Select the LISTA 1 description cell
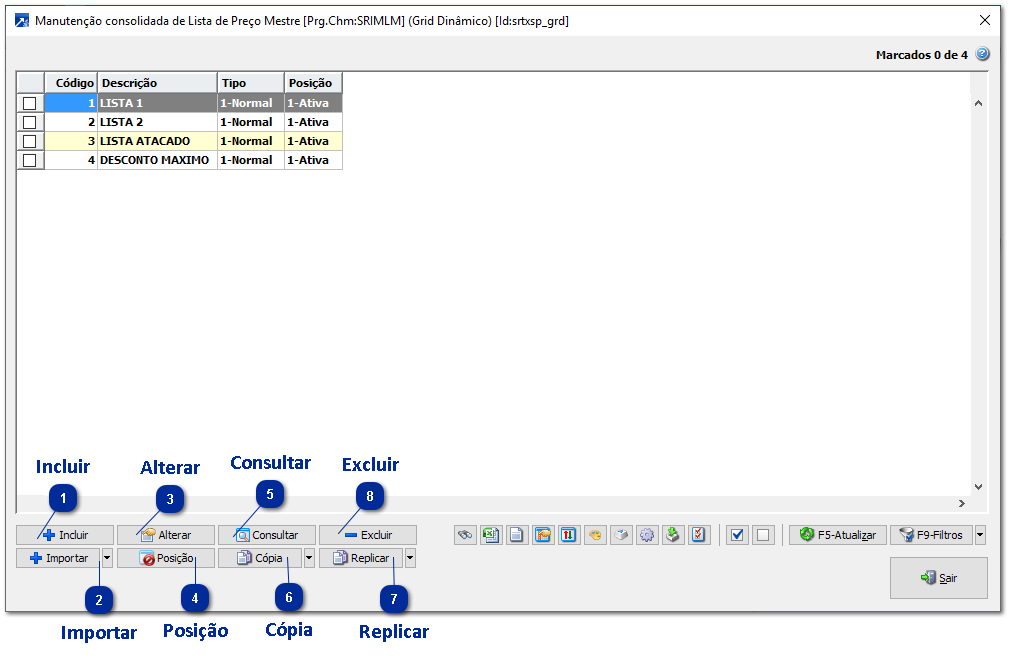 (157, 103)
